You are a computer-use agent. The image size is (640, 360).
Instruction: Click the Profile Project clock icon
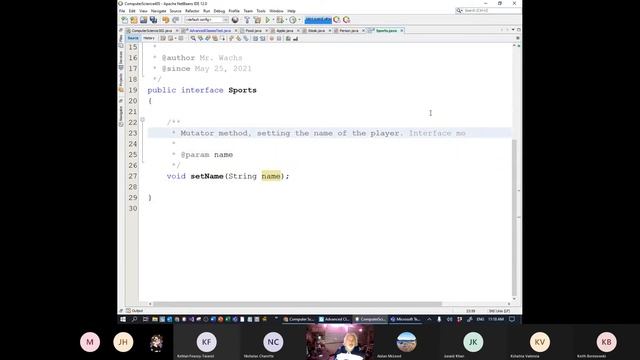[292, 20]
